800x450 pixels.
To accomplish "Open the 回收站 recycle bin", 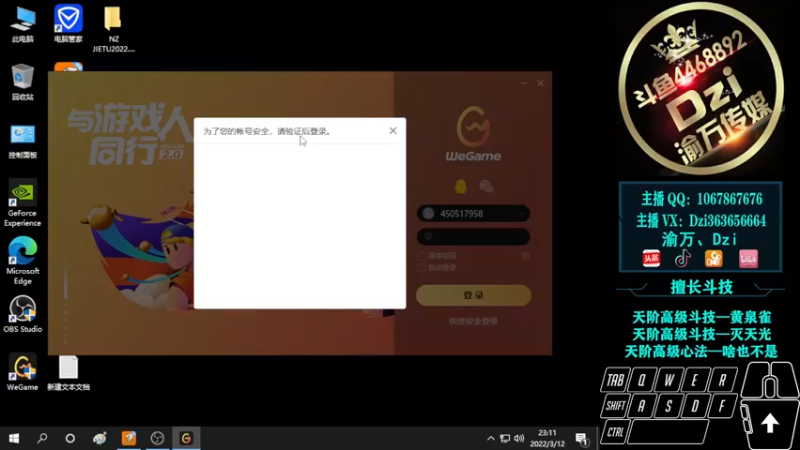I will pos(22,82).
